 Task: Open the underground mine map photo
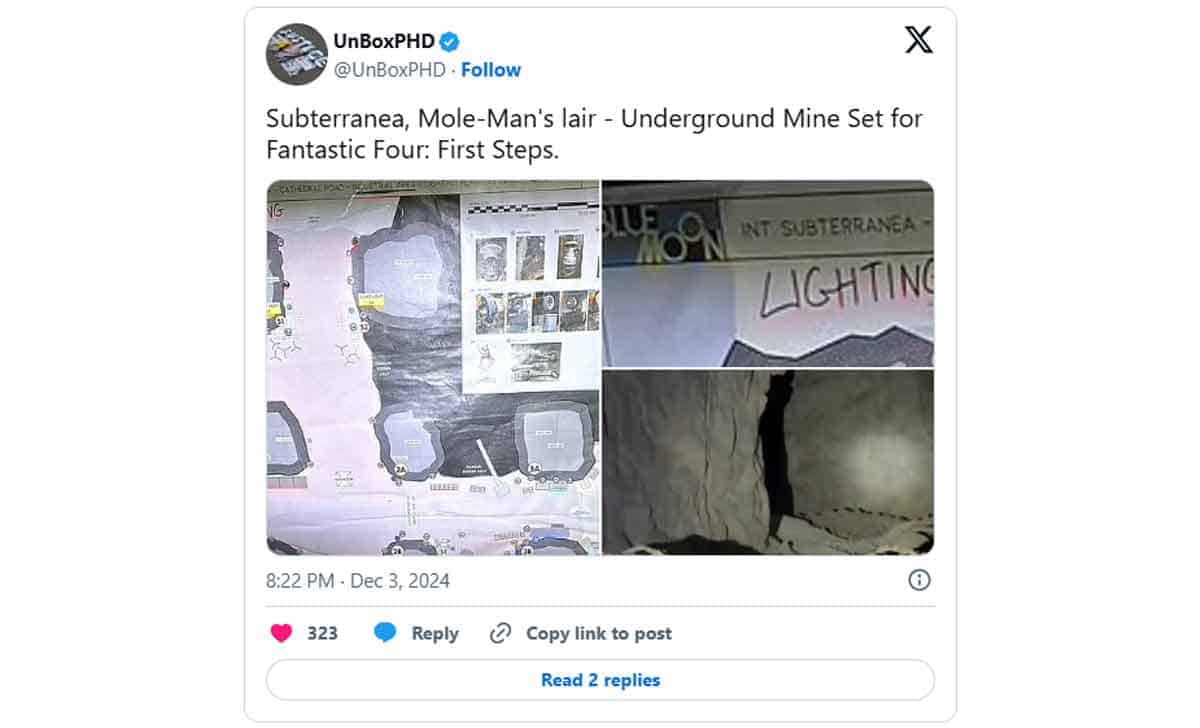[433, 367]
